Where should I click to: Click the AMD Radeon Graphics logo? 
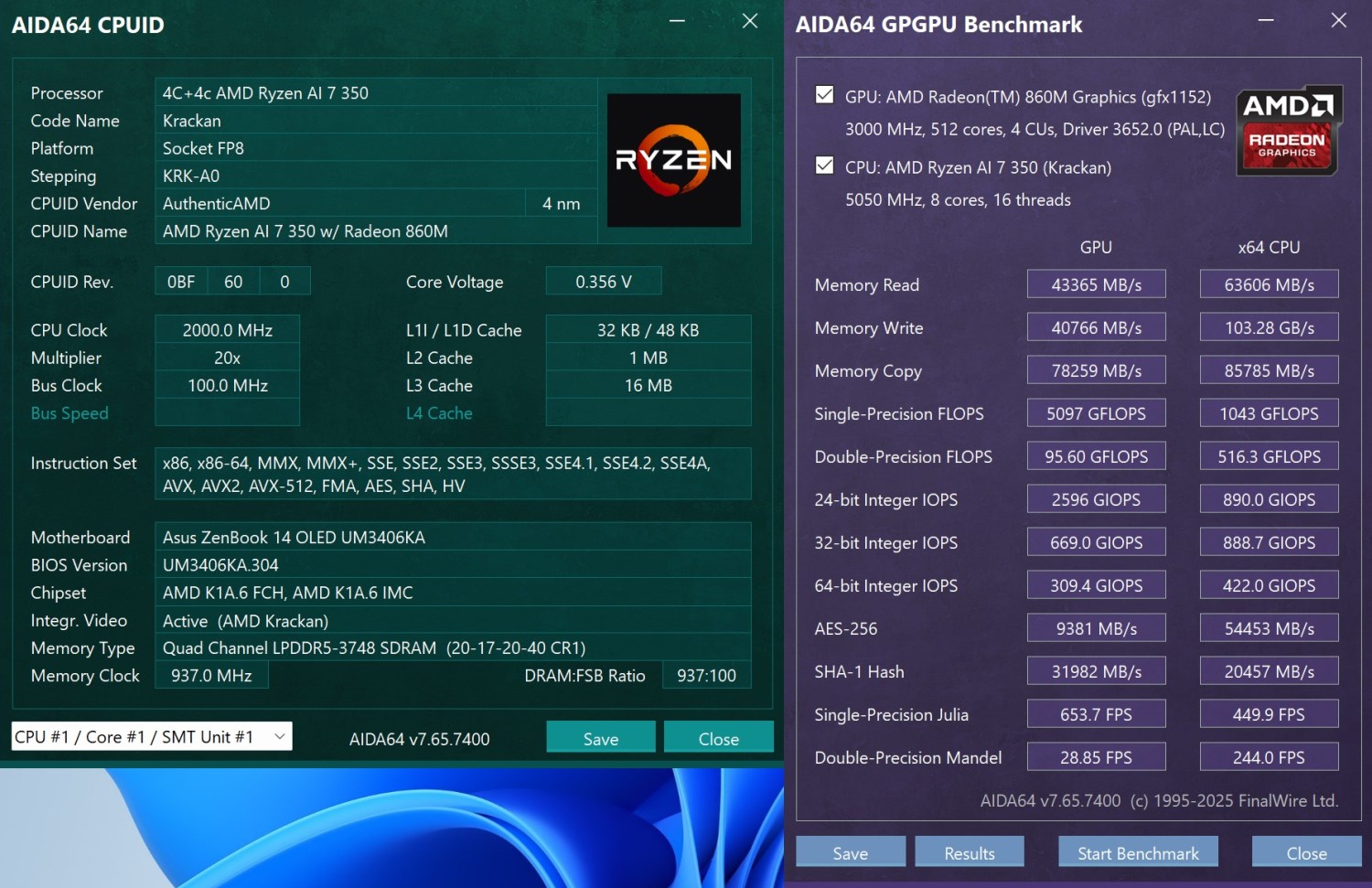pyautogui.click(x=1288, y=130)
